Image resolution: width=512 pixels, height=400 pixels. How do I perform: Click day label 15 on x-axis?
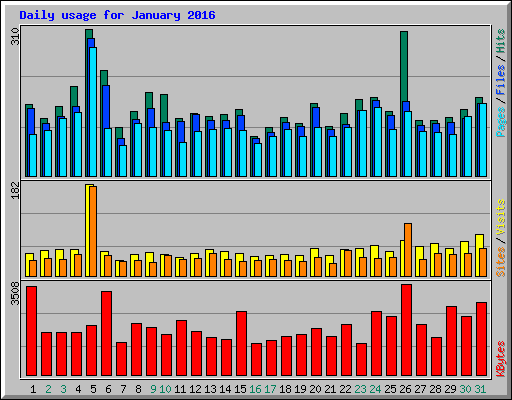tap(240, 389)
